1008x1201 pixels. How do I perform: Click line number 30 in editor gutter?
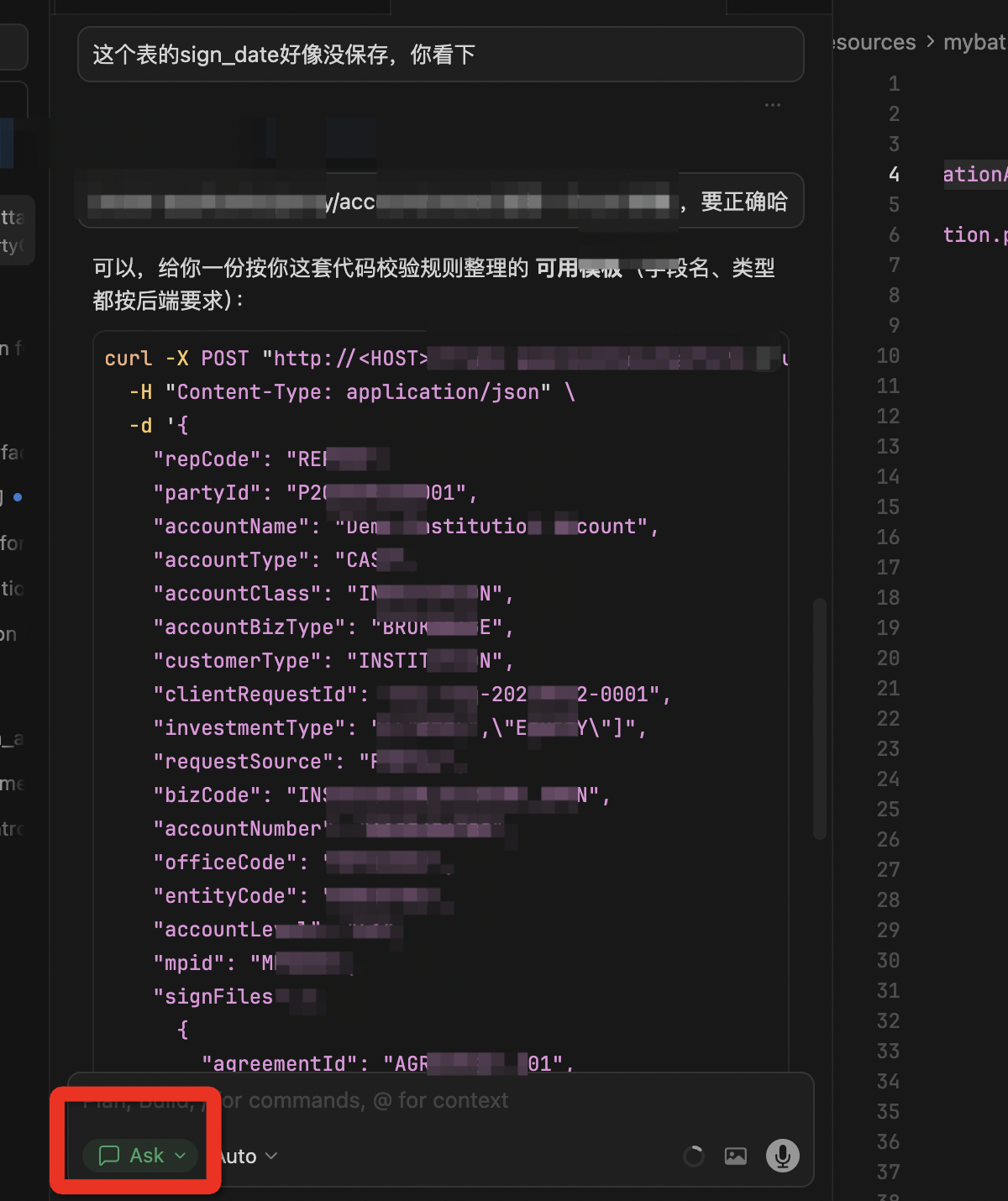888,961
